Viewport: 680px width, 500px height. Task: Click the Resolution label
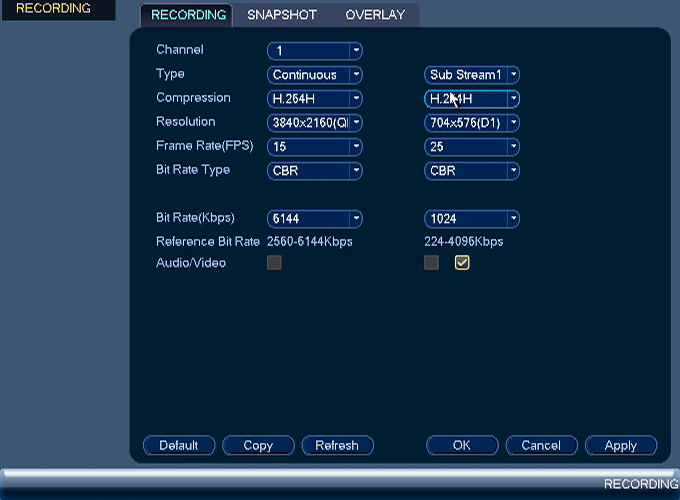click(186, 122)
